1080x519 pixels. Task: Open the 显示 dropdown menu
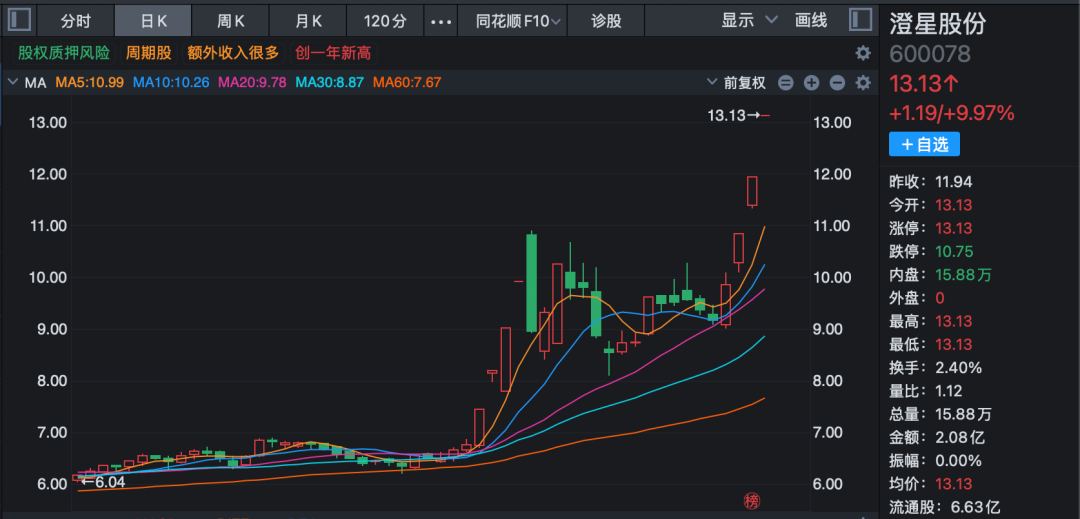749,20
